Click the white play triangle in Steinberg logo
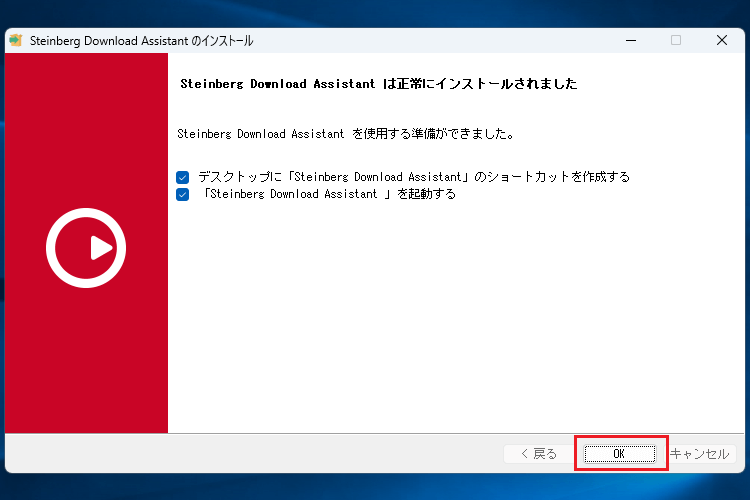This screenshot has width=750, height=500. click(99, 247)
